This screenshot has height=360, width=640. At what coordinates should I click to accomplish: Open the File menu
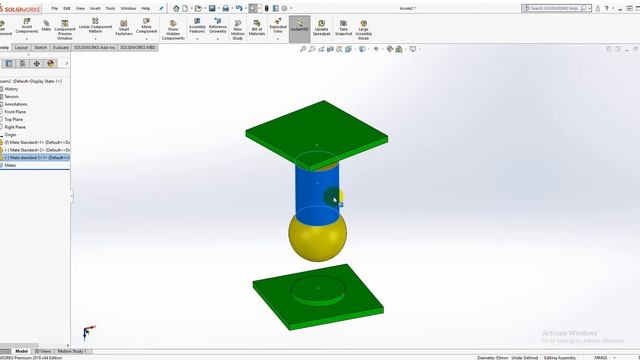click(54, 8)
